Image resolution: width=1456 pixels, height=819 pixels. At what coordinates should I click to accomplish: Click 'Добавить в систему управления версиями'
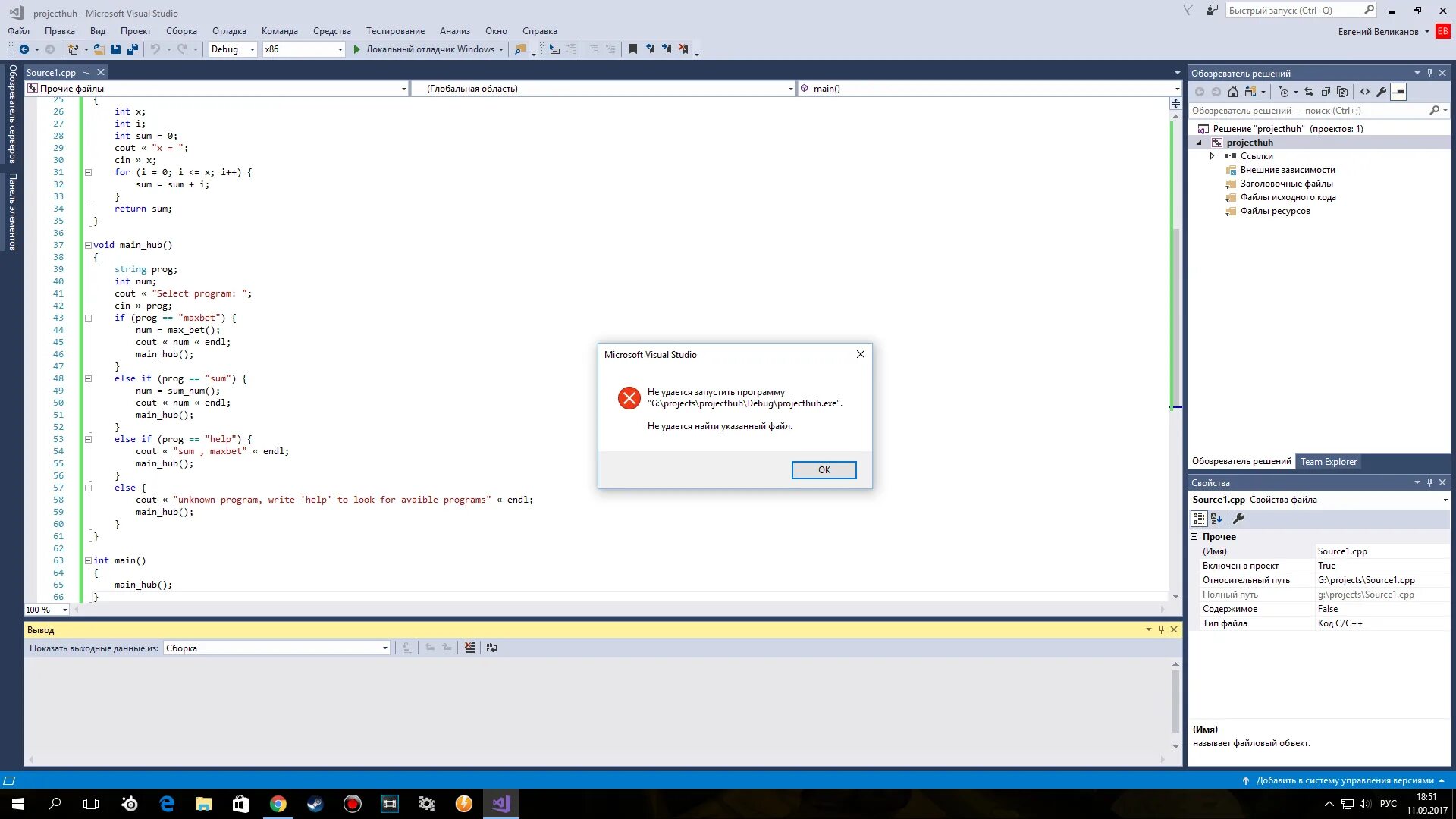click(1345, 780)
